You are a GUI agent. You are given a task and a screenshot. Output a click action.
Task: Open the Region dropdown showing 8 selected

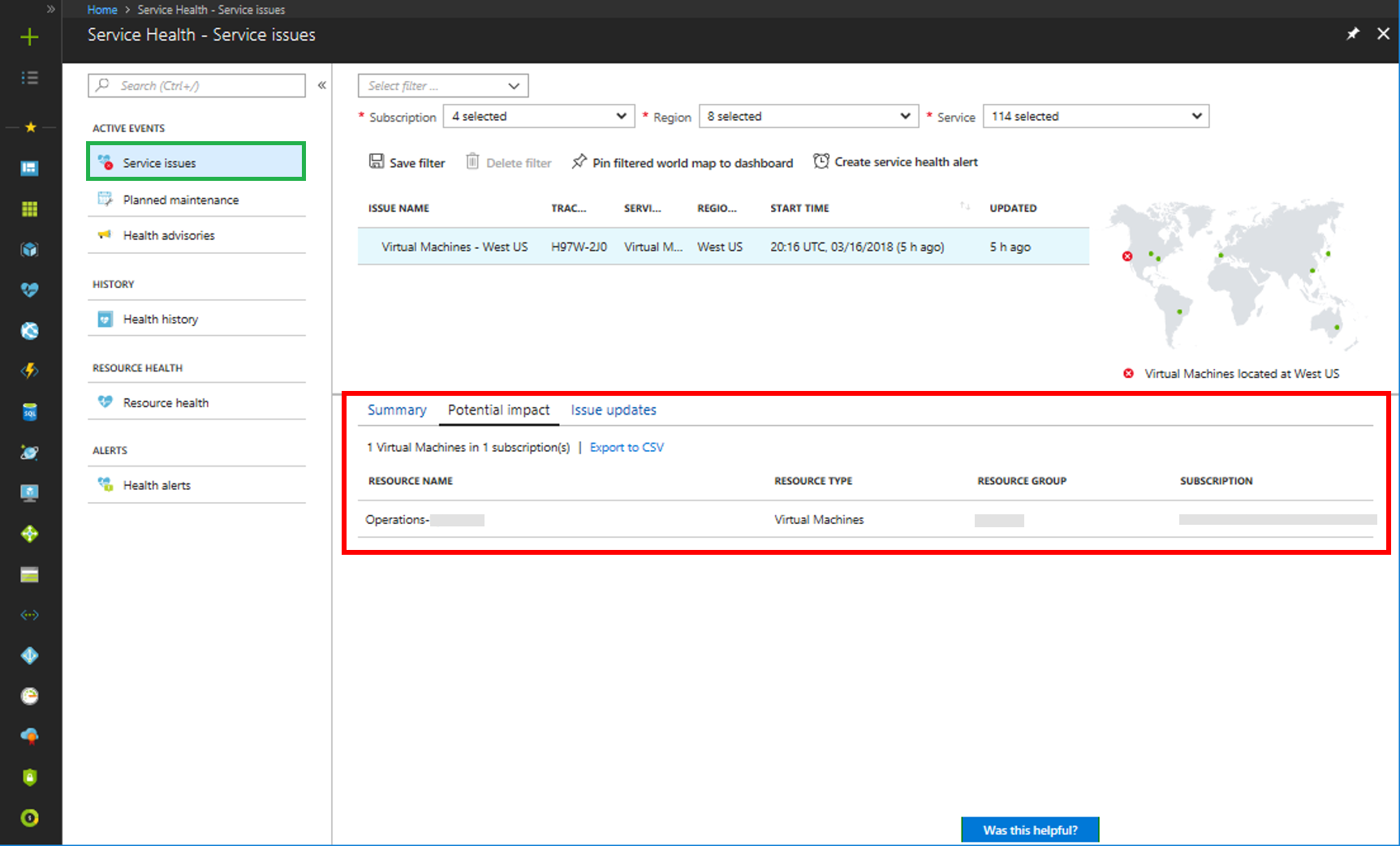808,116
